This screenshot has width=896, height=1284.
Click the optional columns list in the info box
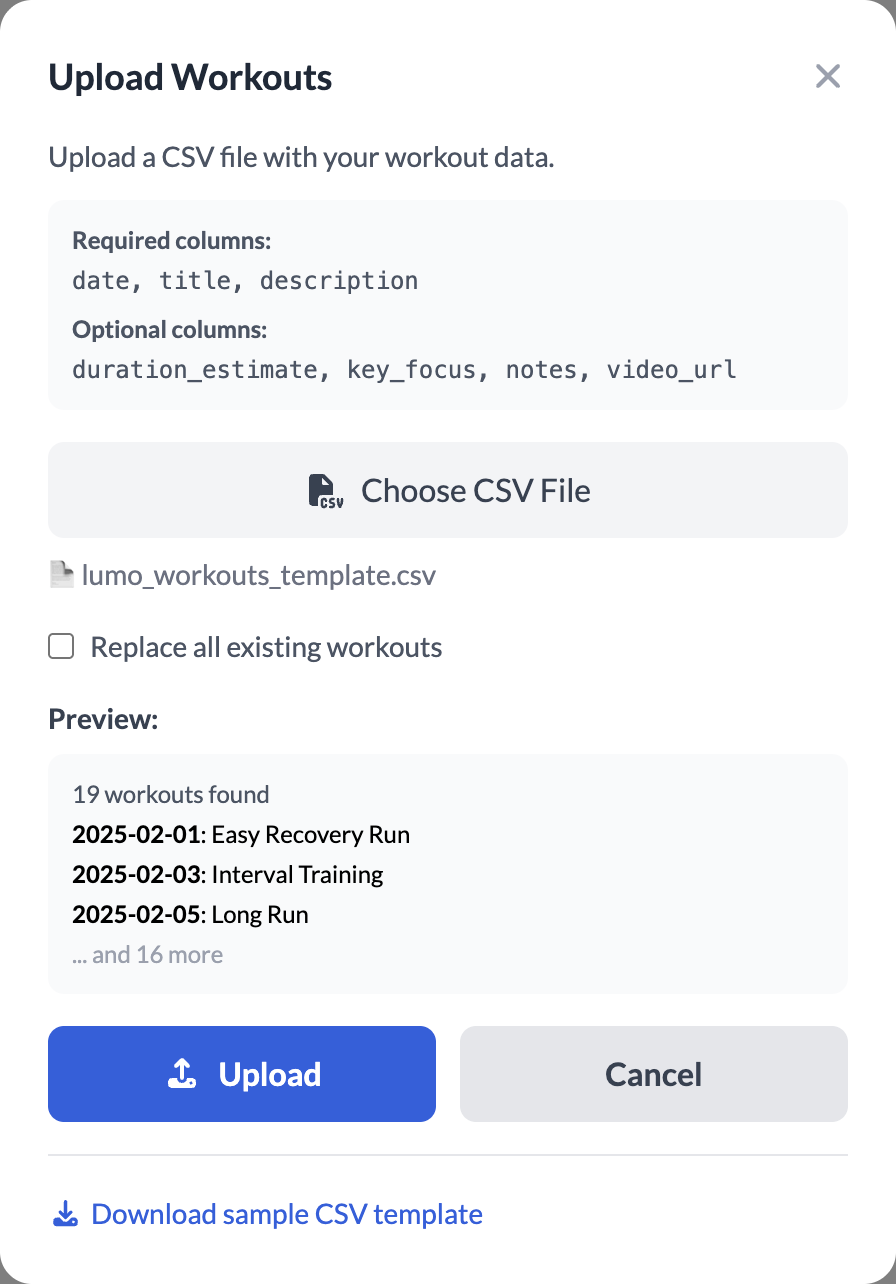404,369
